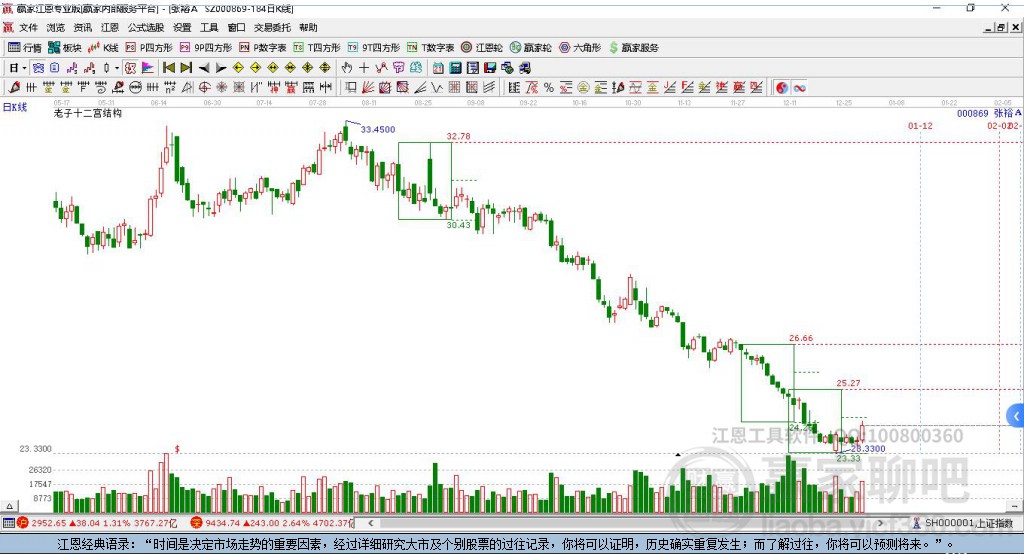Open the 行情 market quotes view
Image resolution: width=1024 pixels, height=554 pixels.
24,48
